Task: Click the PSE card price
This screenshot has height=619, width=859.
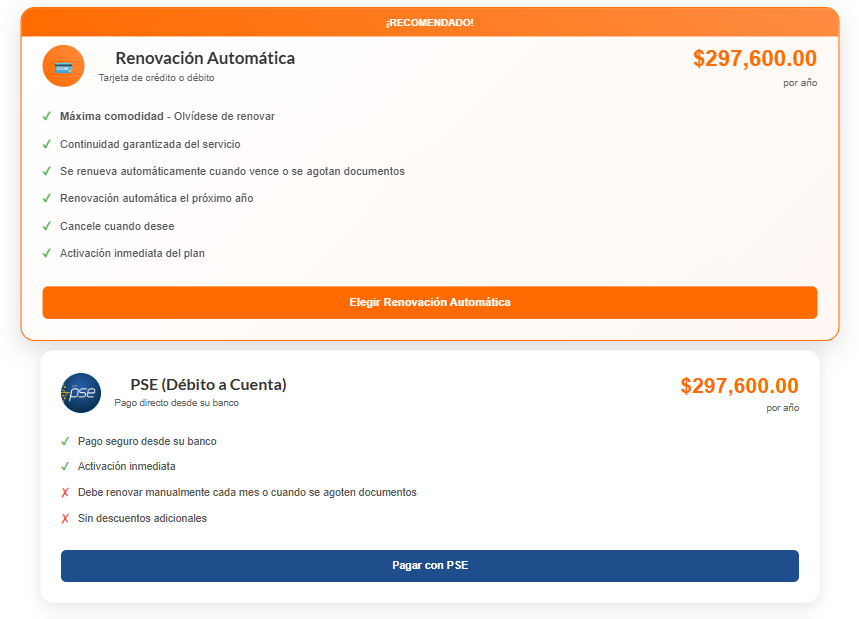Action: pyautogui.click(x=739, y=386)
